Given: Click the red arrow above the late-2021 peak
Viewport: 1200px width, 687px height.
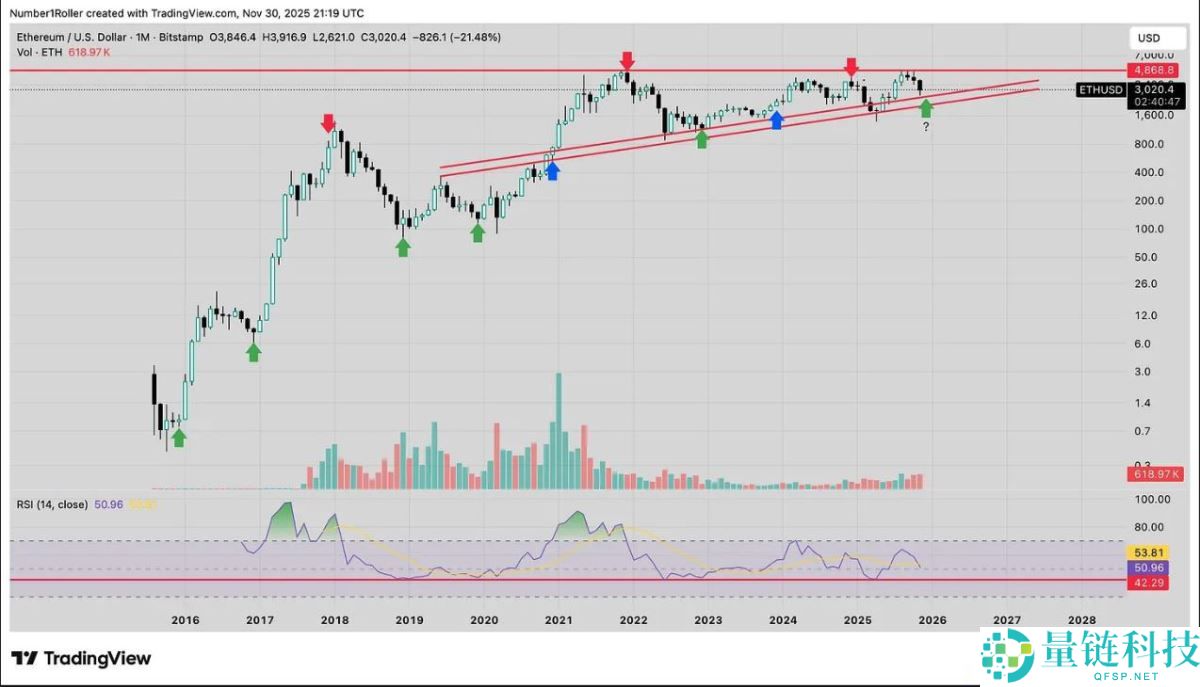Looking at the screenshot, I should (626, 62).
